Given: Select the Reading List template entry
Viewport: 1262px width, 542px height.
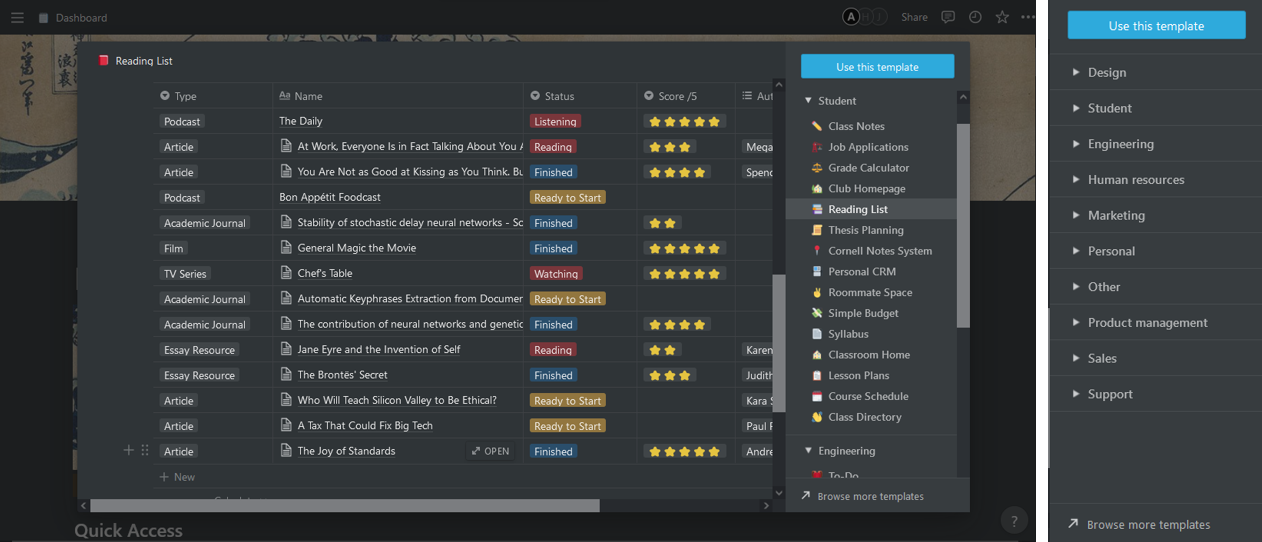Looking at the screenshot, I should (871, 209).
